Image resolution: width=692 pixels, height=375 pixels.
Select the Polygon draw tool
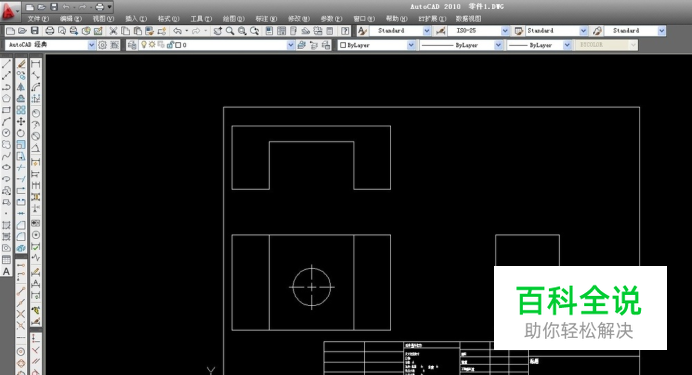tap(6, 98)
